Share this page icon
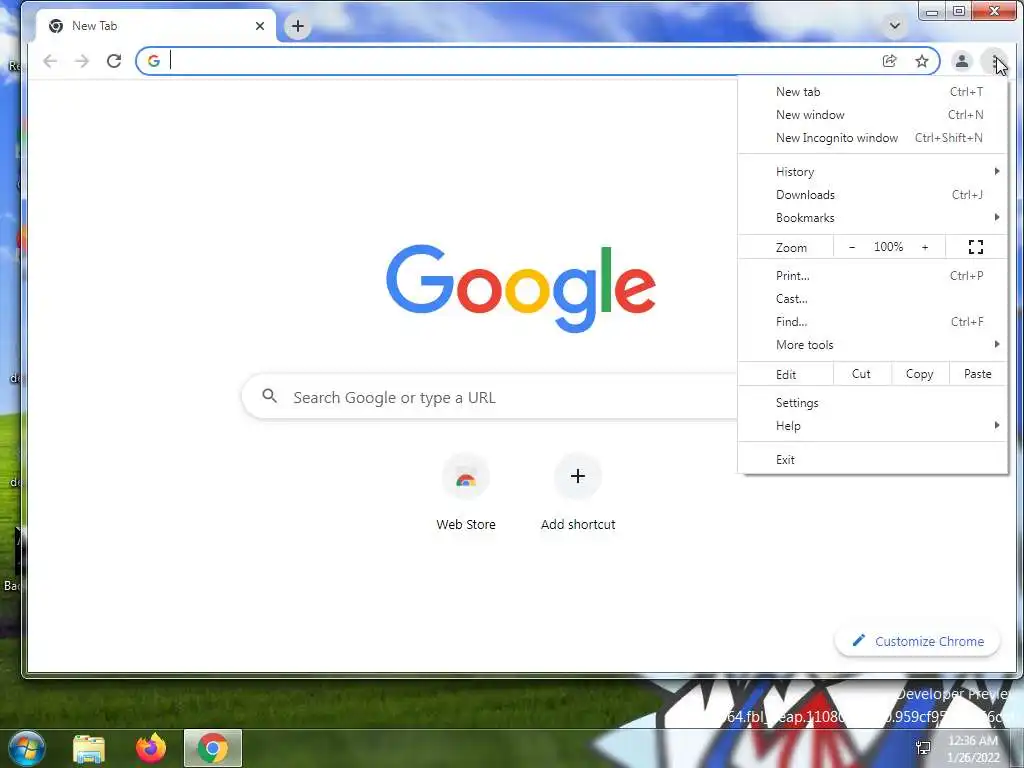Screen dimensions: 1024x768 (889, 61)
